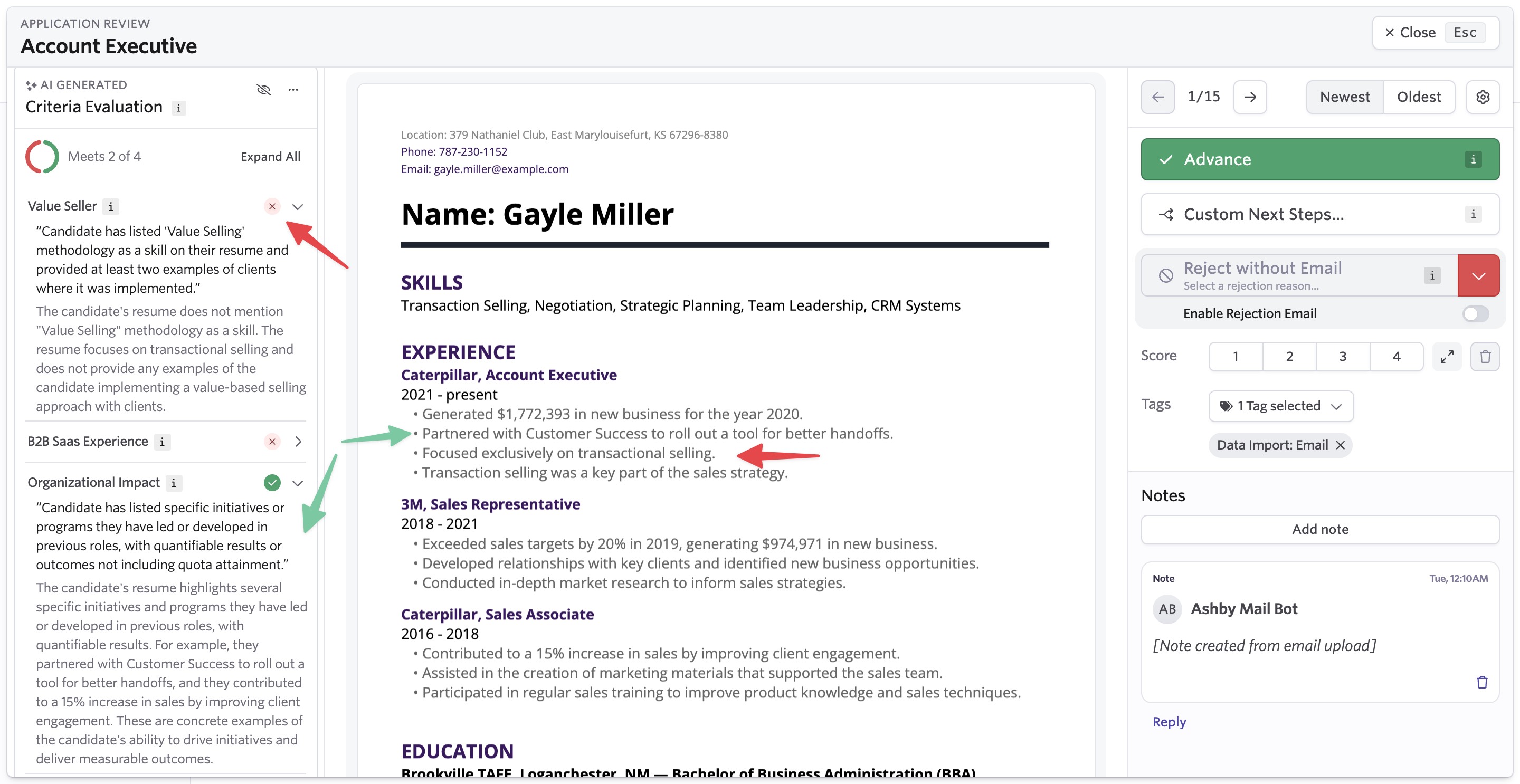Open review settings gear icon
The image size is (1520, 784).
pyautogui.click(x=1482, y=97)
